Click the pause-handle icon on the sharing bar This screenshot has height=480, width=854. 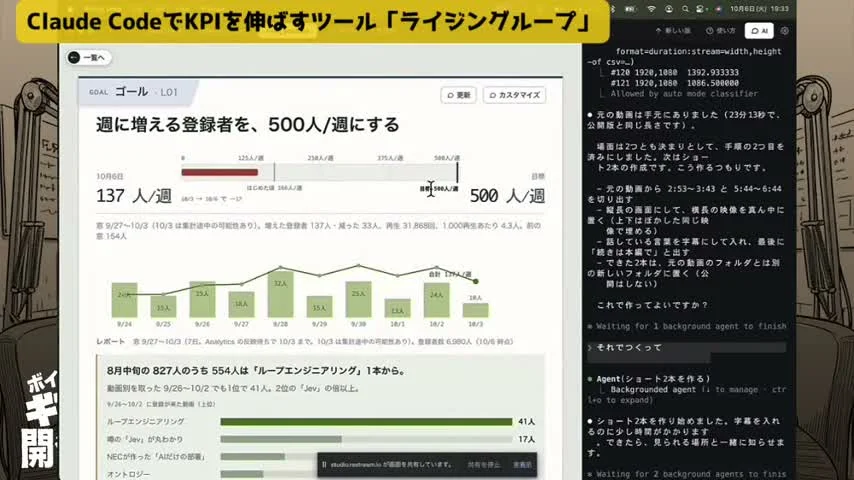click(324, 465)
